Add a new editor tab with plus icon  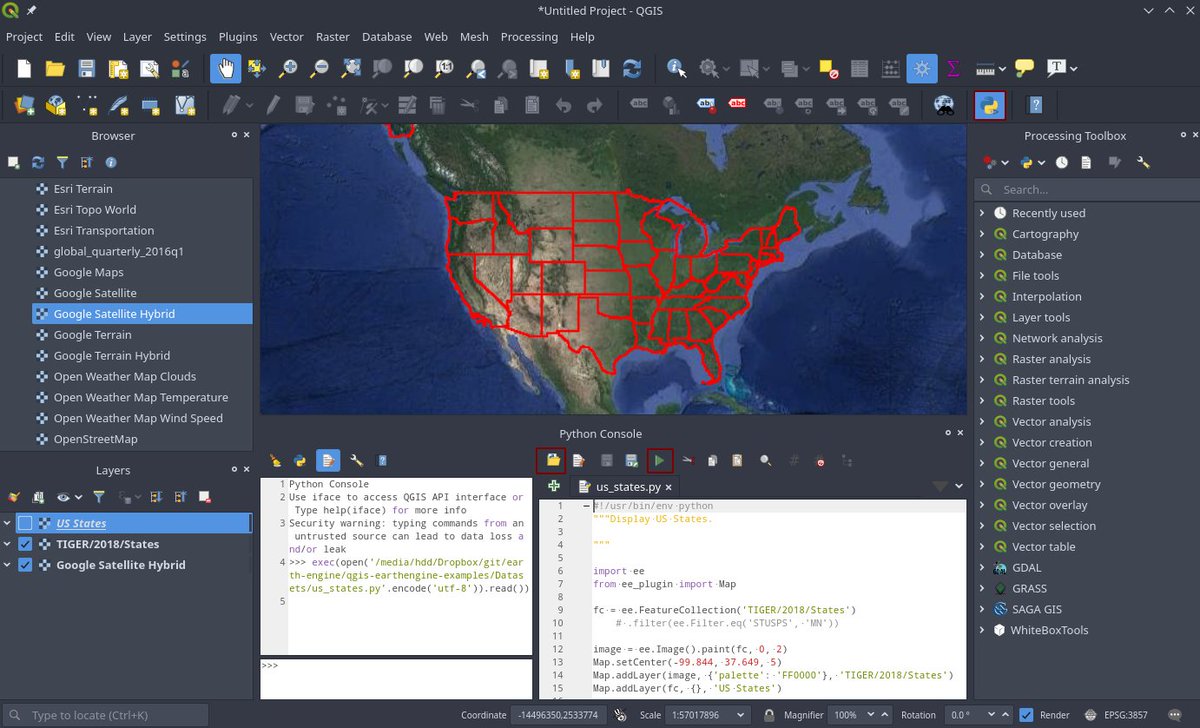pyautogui.click(x=554, y=486)
